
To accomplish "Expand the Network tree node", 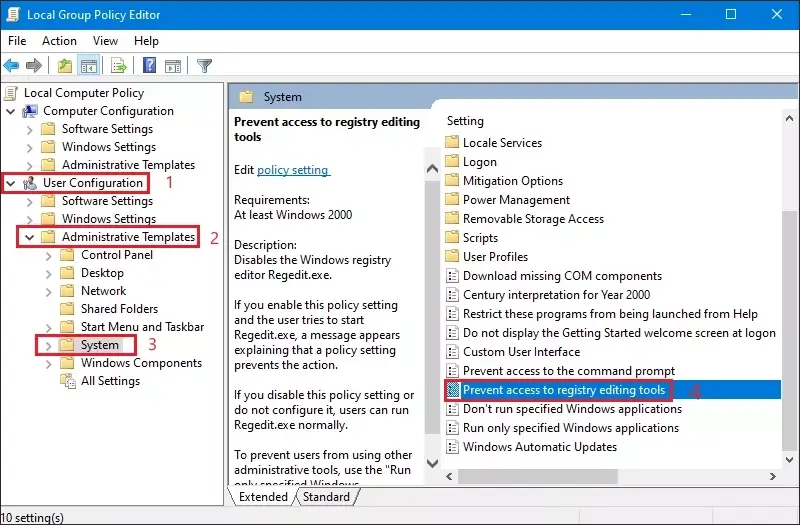I will coord(48,291).
